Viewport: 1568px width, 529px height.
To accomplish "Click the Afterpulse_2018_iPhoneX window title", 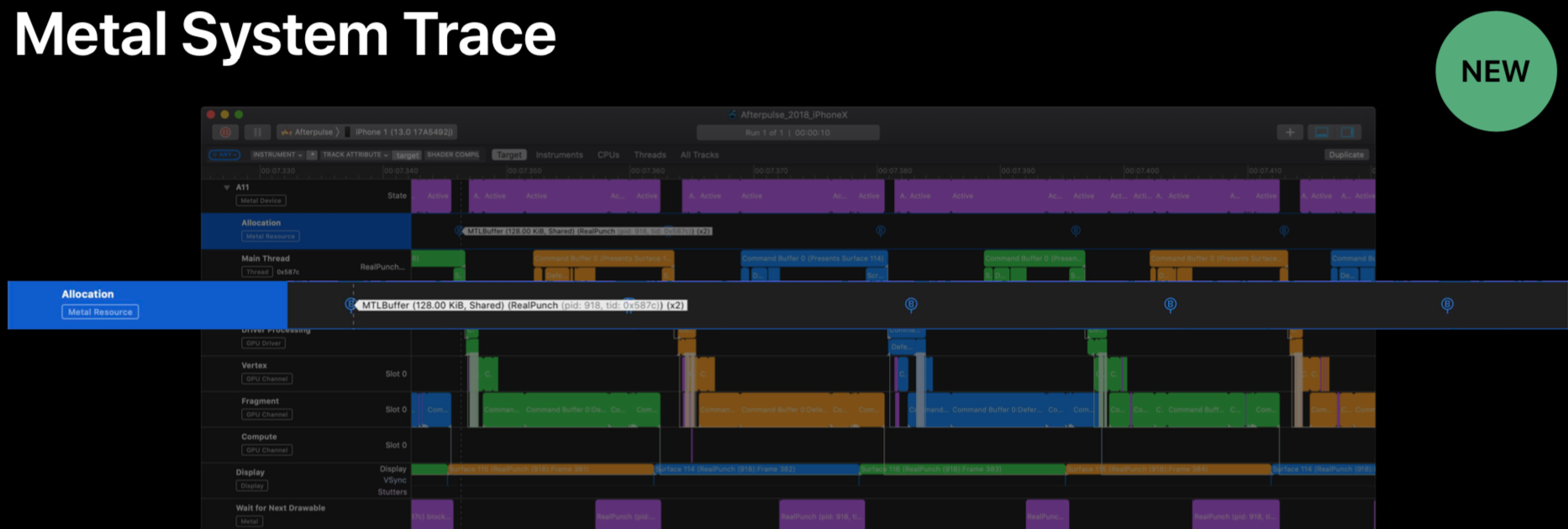I will click(793, 115).
